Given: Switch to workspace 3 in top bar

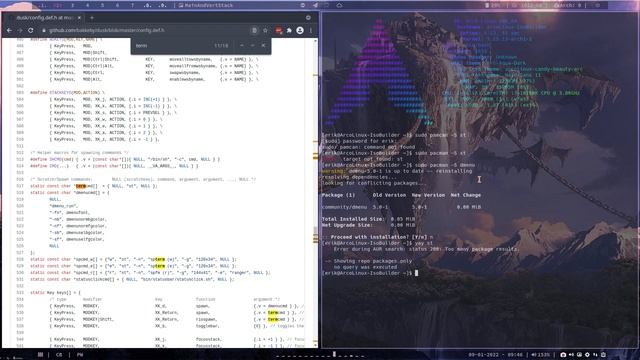Looking at the screenshot, I should point(73,5).
